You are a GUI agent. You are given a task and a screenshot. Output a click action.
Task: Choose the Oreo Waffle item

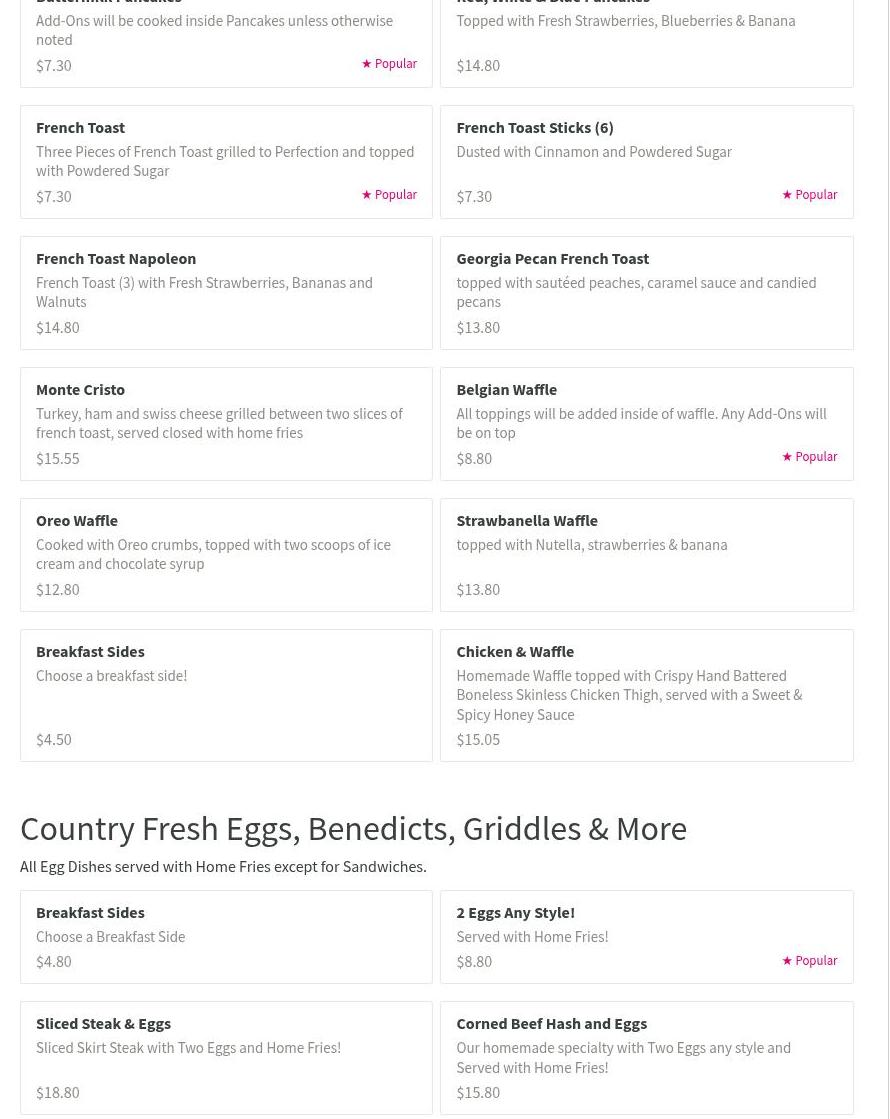226,555
